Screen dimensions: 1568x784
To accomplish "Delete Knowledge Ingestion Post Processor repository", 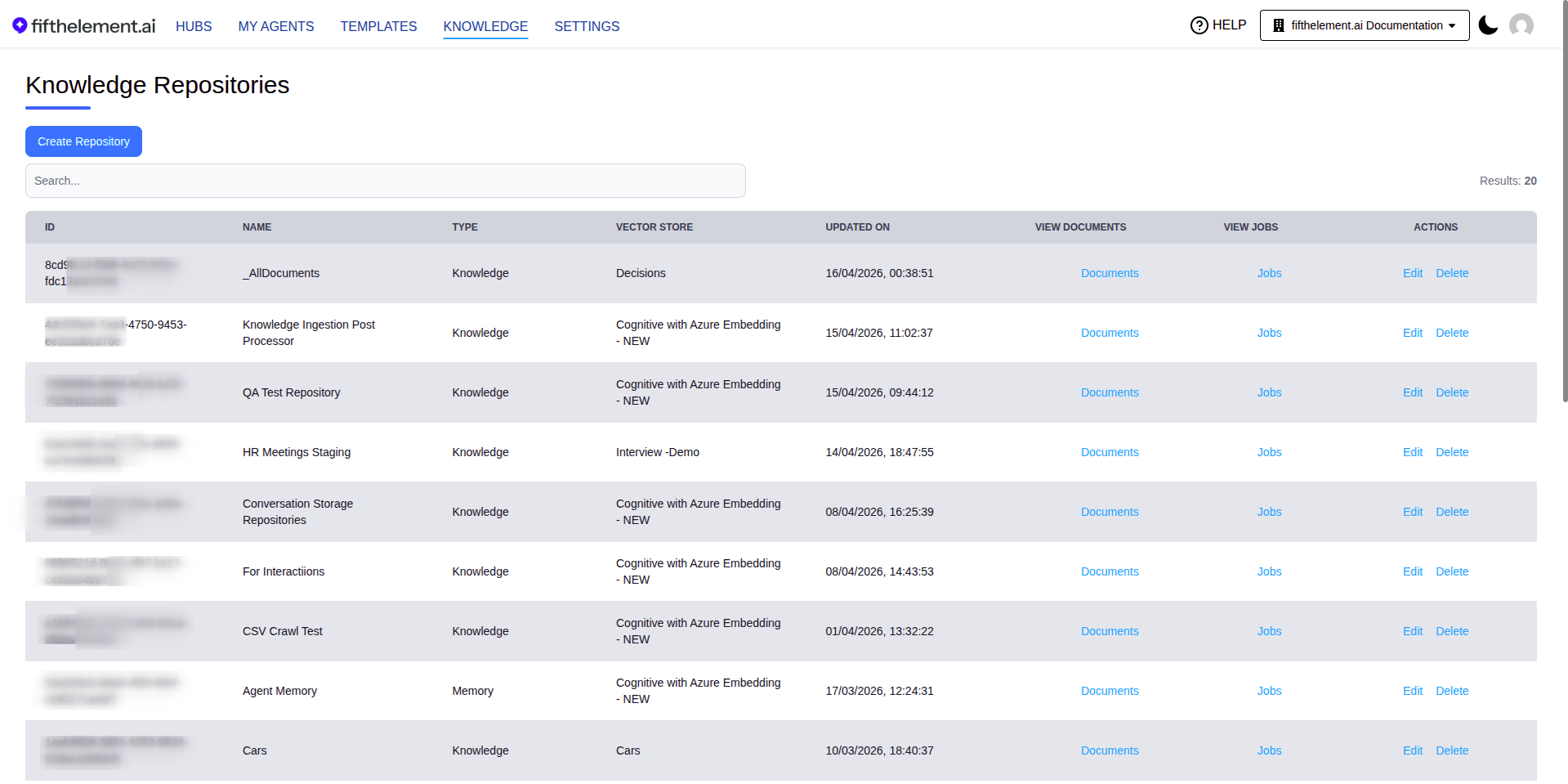I will click(x=1452, y=333).
